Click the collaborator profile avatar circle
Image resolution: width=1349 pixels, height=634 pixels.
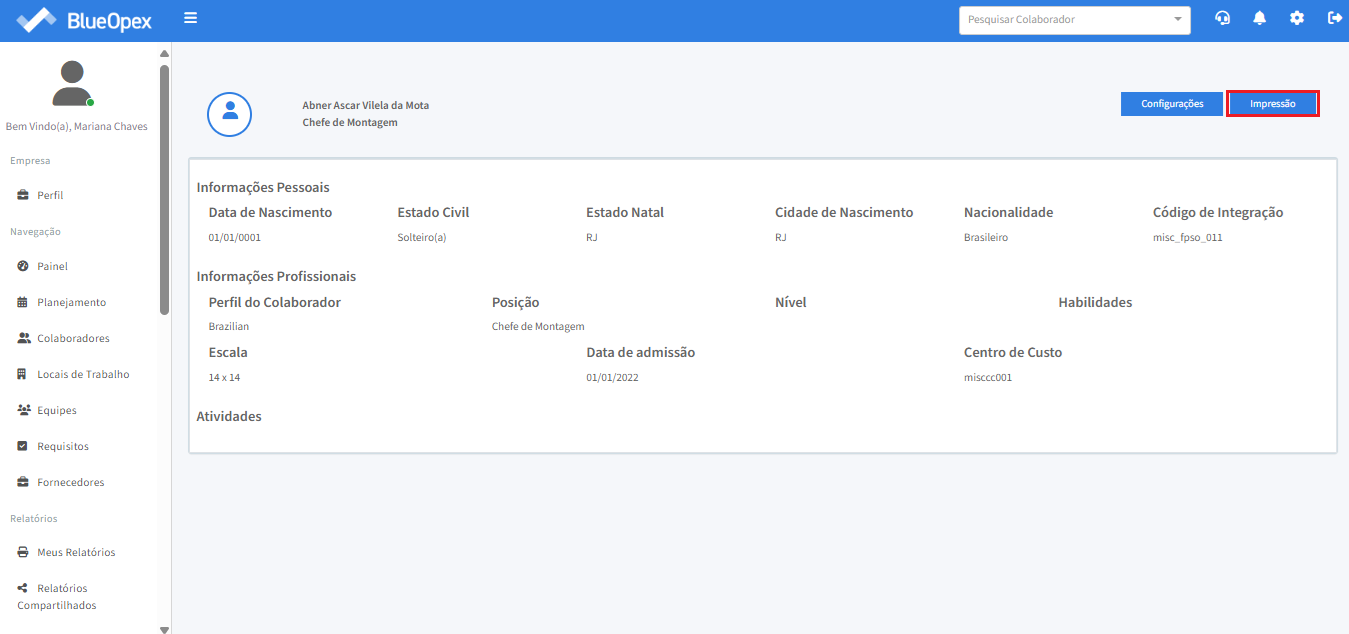[x=229, y=114]
